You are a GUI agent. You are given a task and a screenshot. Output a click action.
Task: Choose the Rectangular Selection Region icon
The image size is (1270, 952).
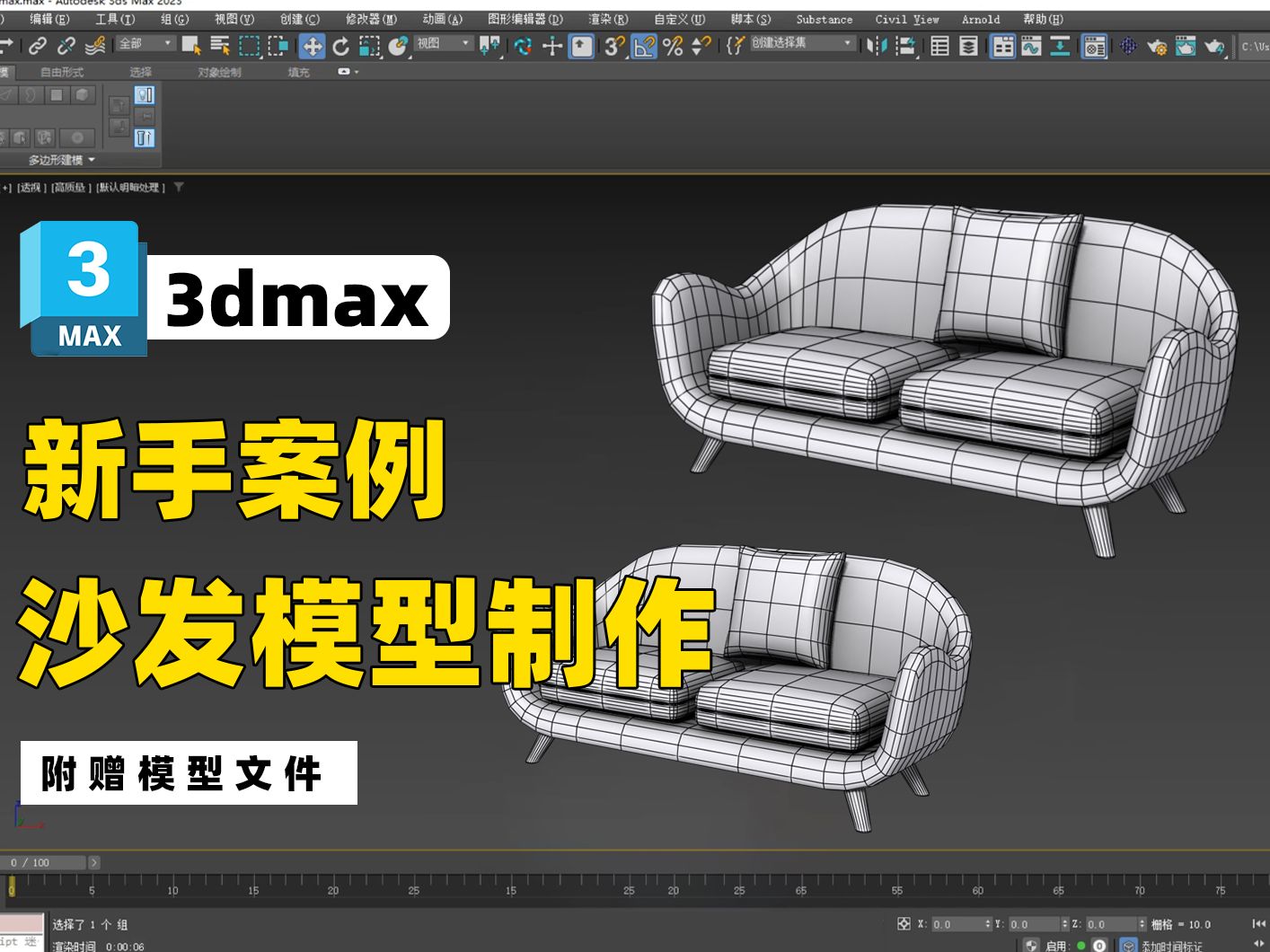point(250,45)
